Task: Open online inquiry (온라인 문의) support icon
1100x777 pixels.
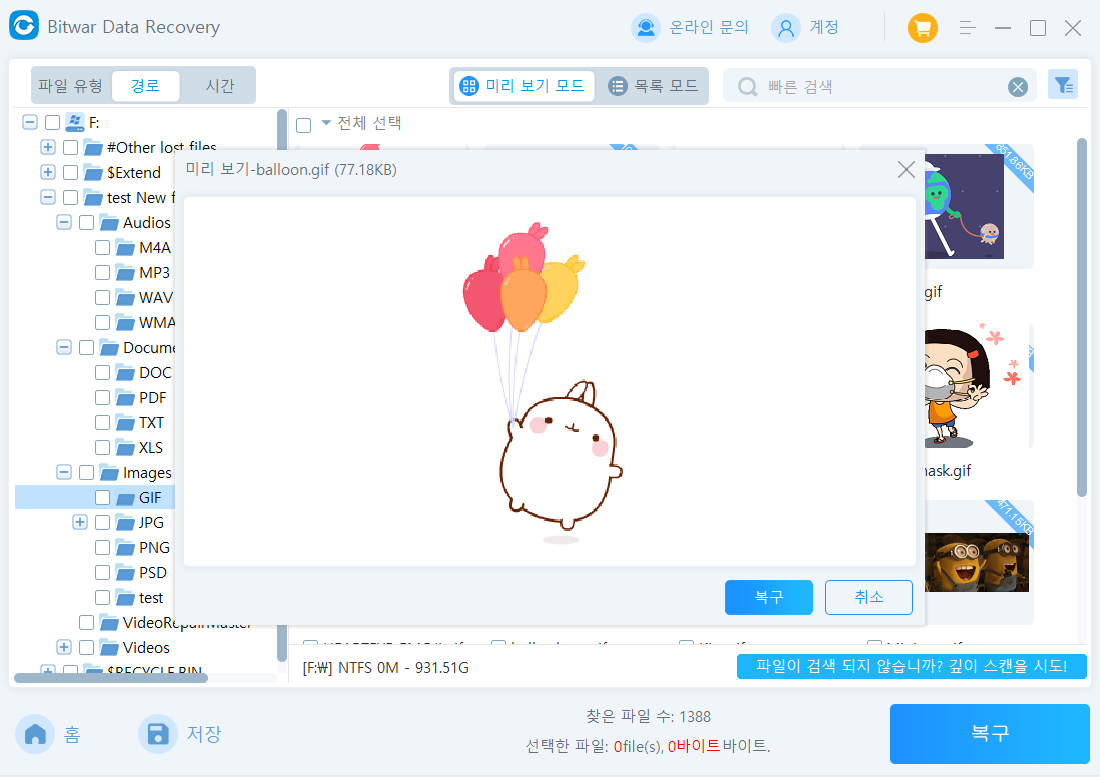Action: tap(645, 28)
